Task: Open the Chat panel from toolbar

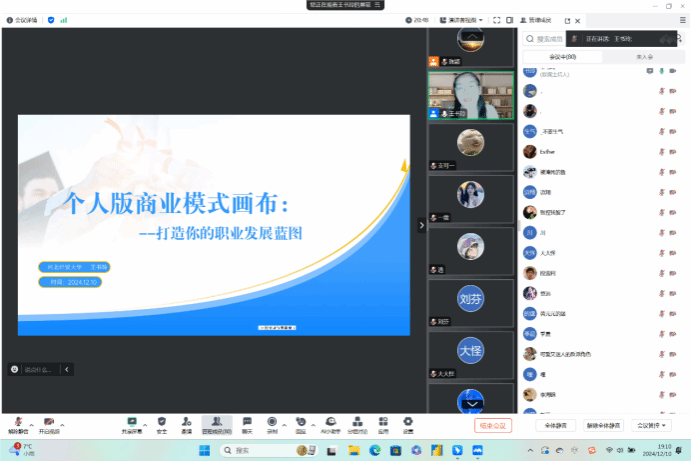Action: pos(247,425)
